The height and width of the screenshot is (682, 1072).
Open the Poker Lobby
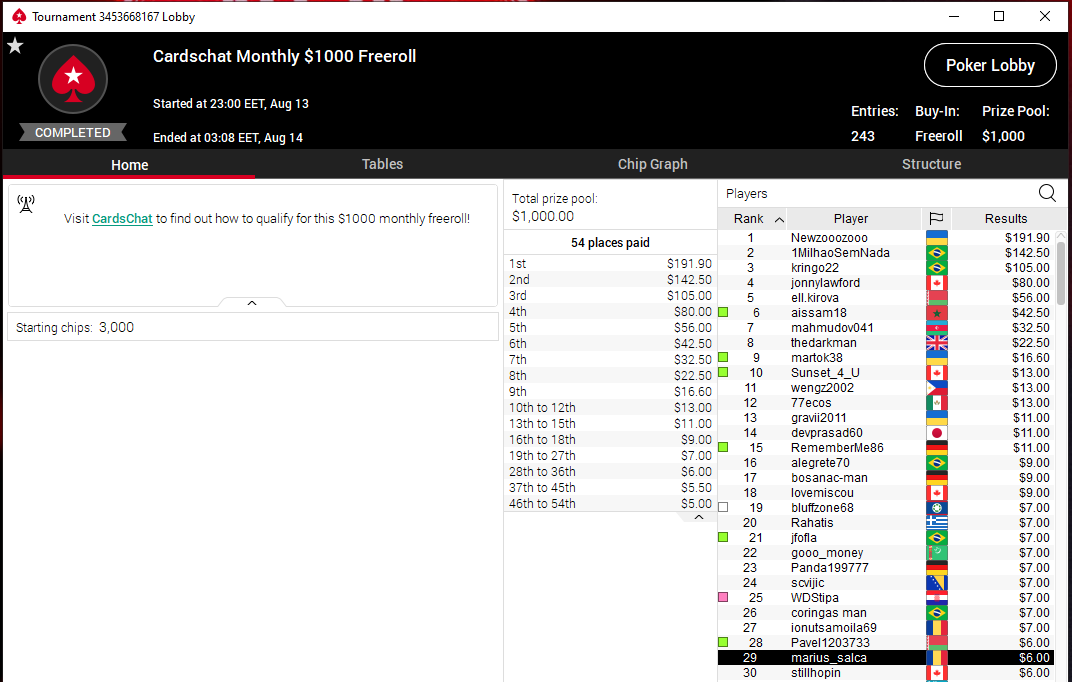(990, 66)
